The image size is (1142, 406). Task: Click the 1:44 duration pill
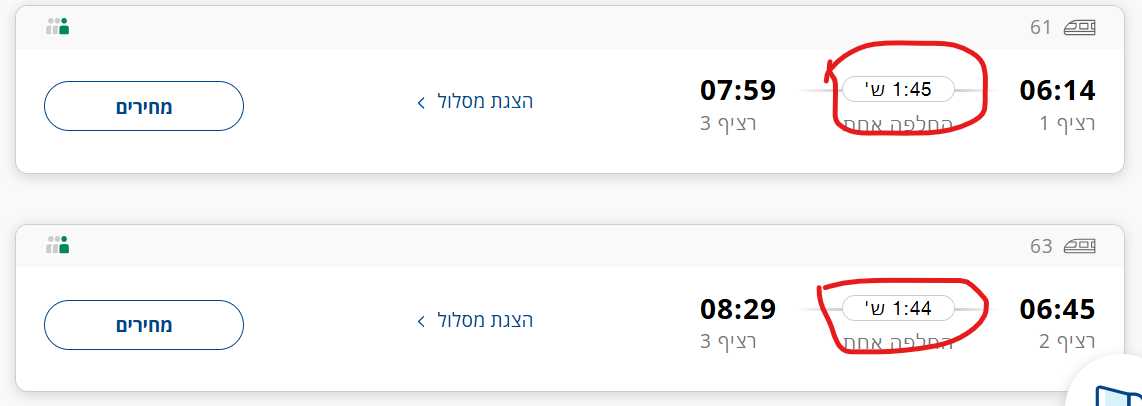[898, 308]
